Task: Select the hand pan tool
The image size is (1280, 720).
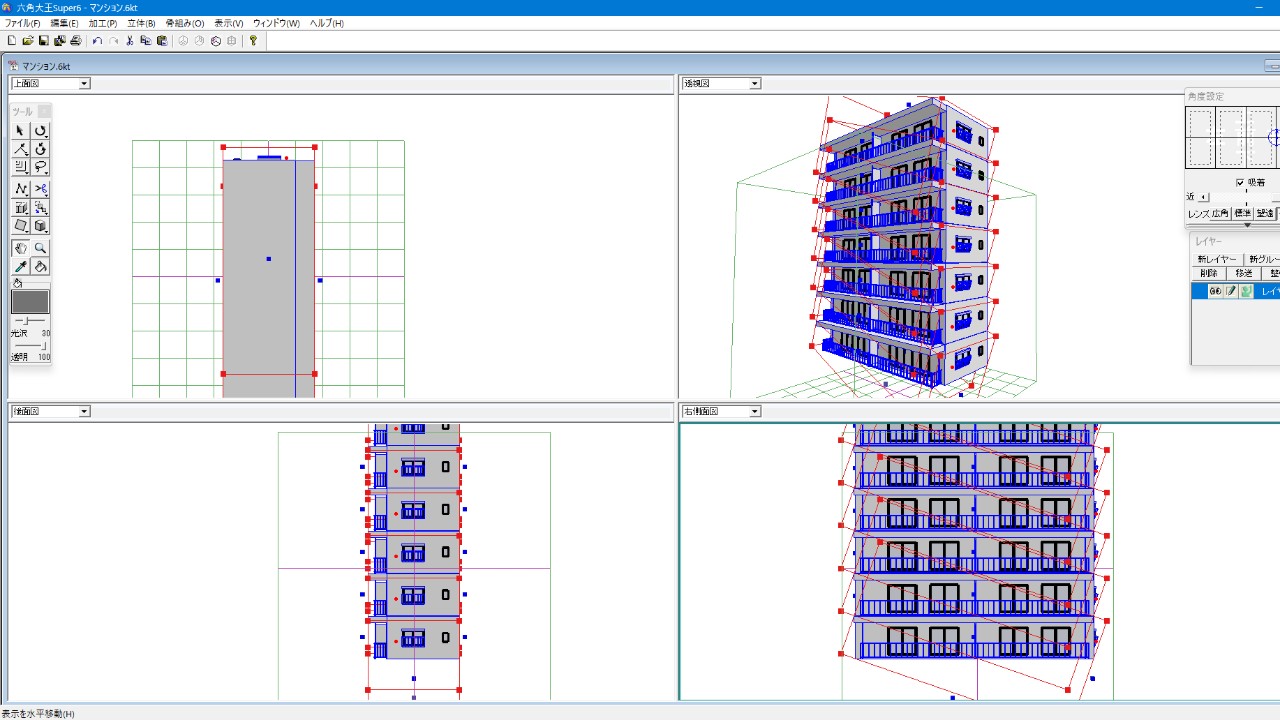Action: [x=20, y=248]
